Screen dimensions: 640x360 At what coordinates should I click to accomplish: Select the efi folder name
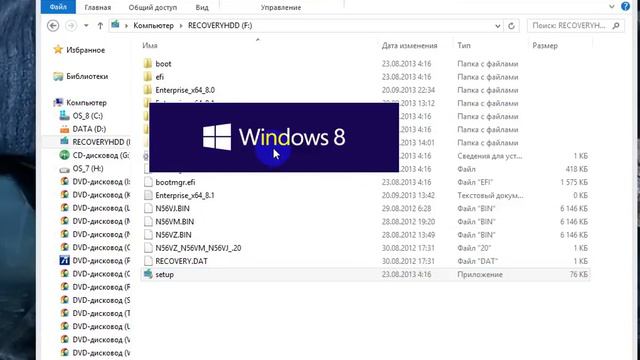(160, 77)
